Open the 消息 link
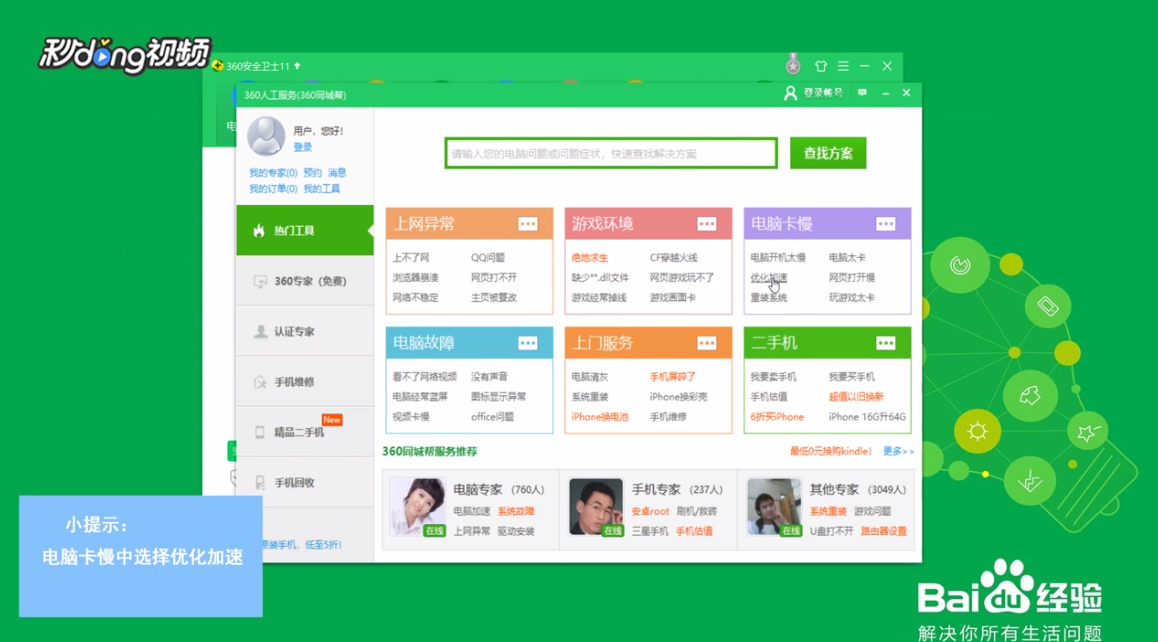This screenshot has height=642, width=1158. 337,173
